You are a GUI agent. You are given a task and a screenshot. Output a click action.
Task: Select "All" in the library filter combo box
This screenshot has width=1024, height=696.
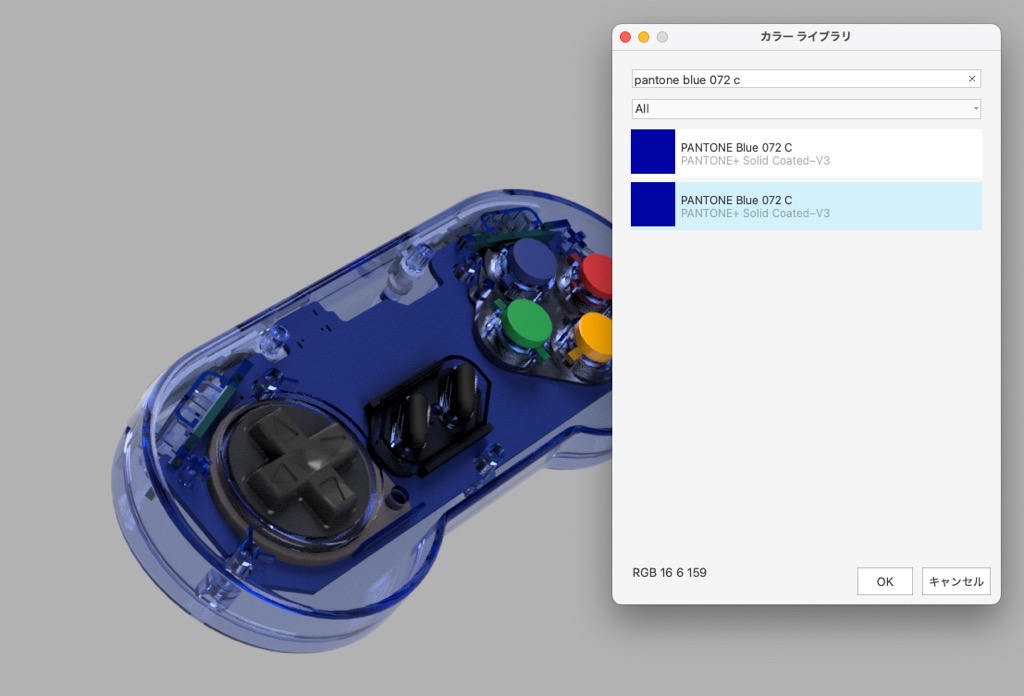700,108
